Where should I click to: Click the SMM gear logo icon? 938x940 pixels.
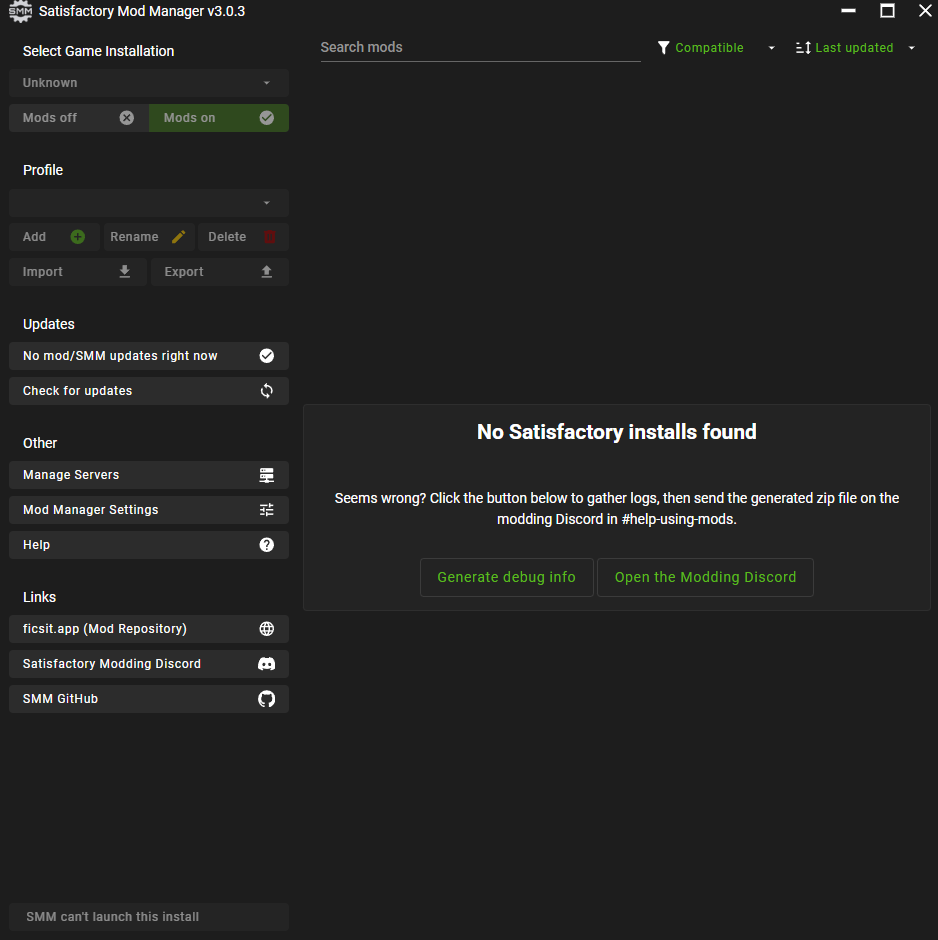pos(20,11)
